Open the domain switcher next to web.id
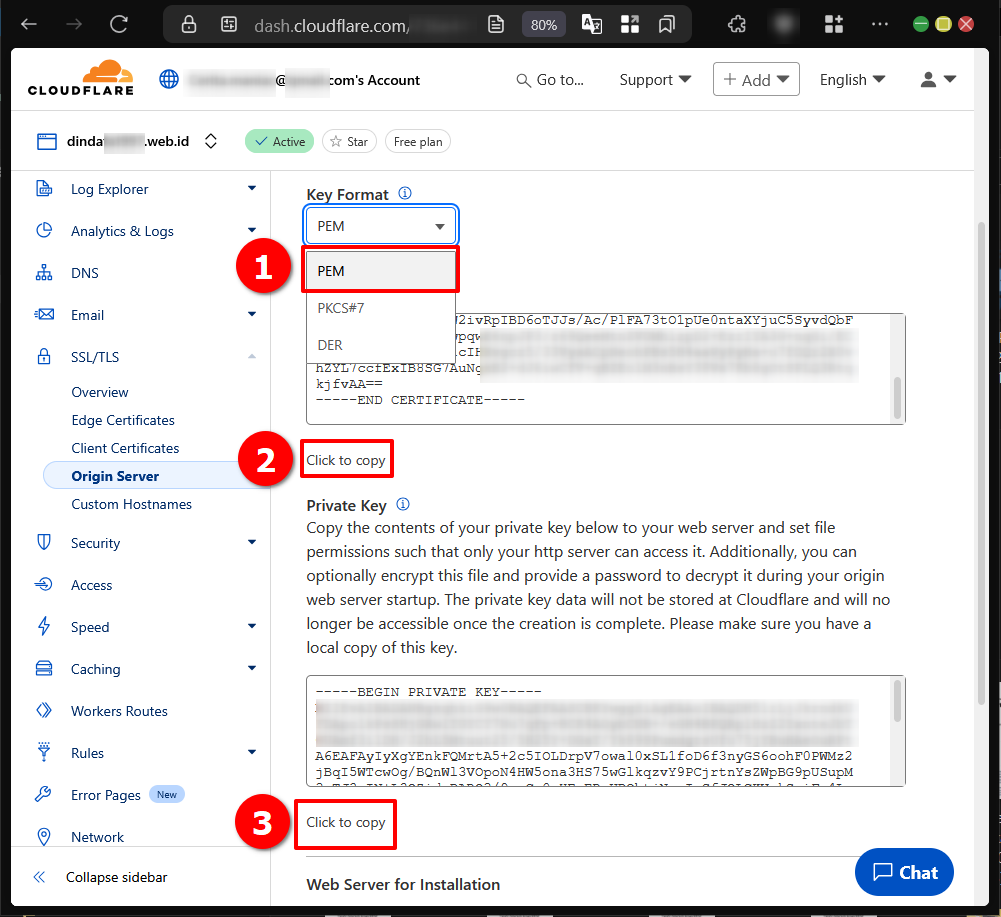Screen dimensions: 1001x917 point(211,141)
